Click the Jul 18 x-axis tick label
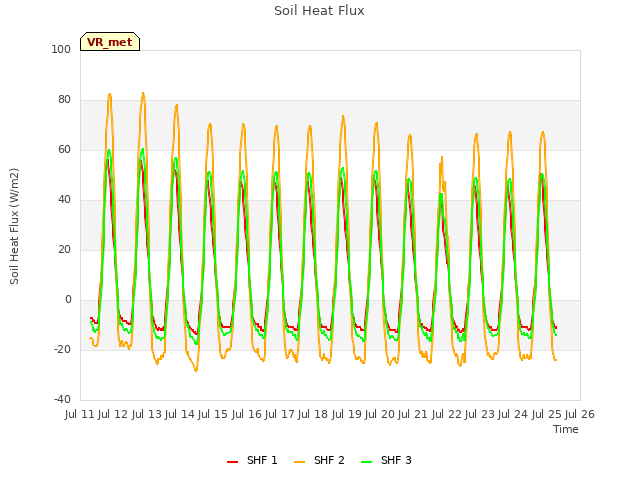The height and width of the screenshot is (480, 640). (x=313, y=414)
